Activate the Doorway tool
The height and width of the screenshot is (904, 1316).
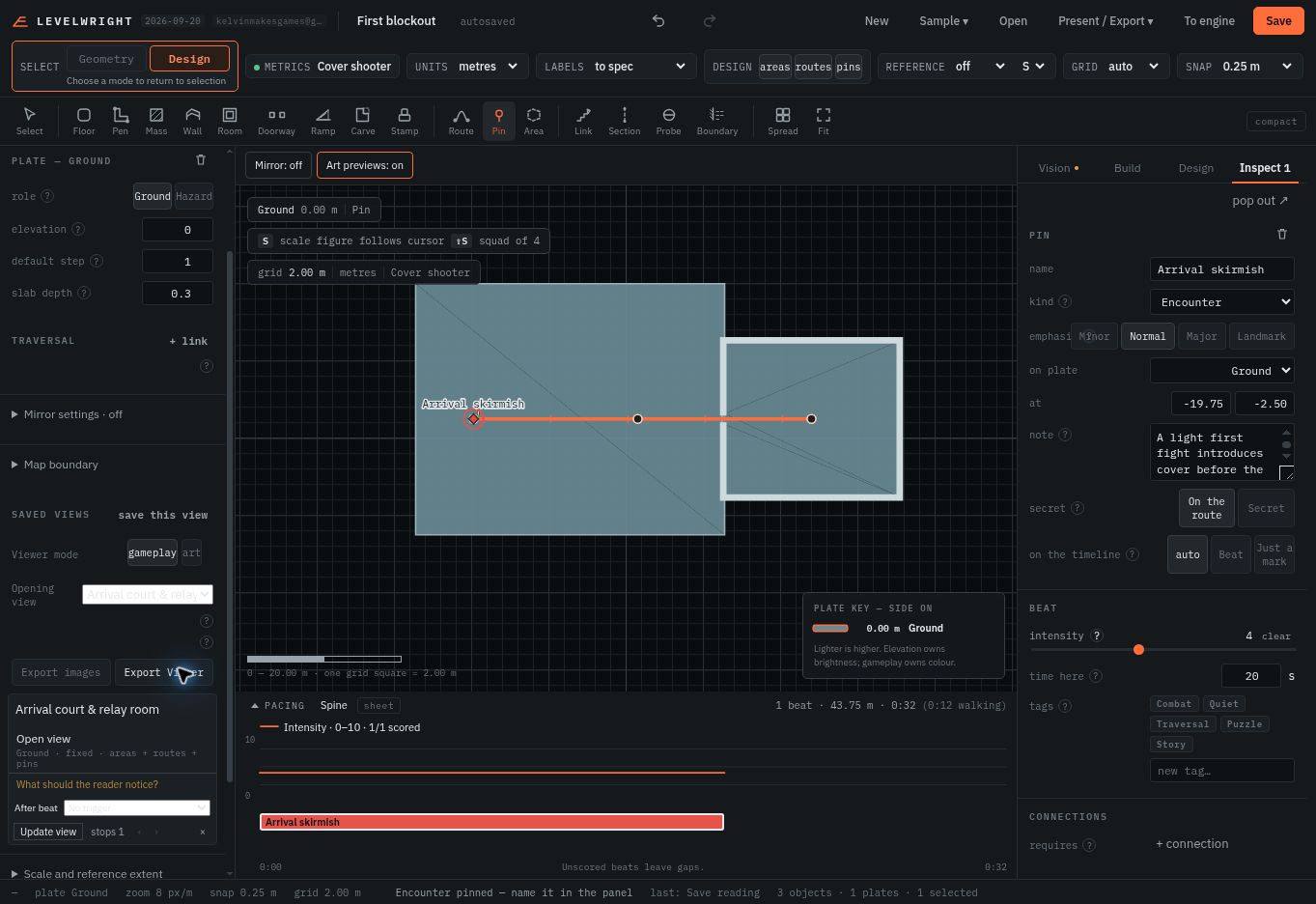point(276,121)
